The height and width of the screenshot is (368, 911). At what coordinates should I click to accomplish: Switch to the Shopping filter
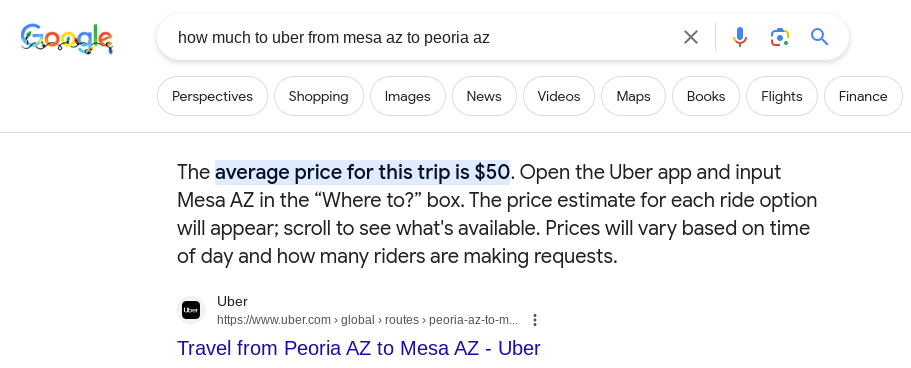[x=318, y=96]
